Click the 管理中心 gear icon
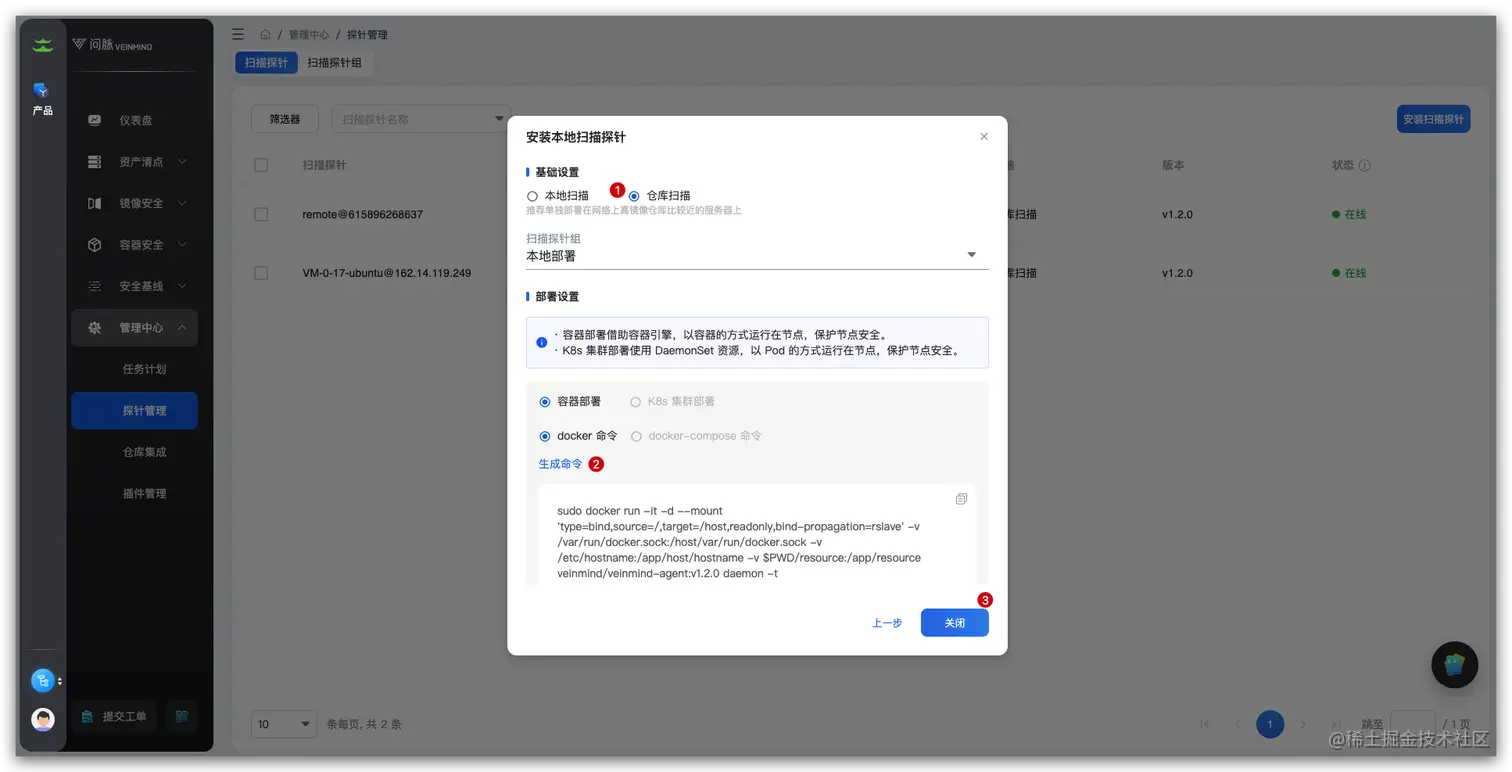Viewport: 1512px width, 772px height. tap(95, 327)
